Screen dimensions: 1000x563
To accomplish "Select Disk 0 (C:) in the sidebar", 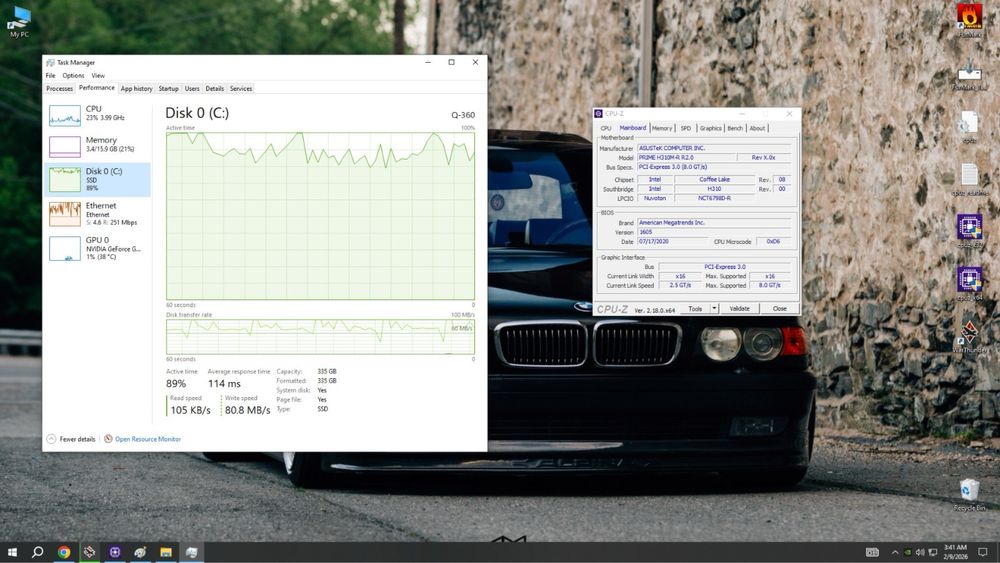I will point(98,179).
